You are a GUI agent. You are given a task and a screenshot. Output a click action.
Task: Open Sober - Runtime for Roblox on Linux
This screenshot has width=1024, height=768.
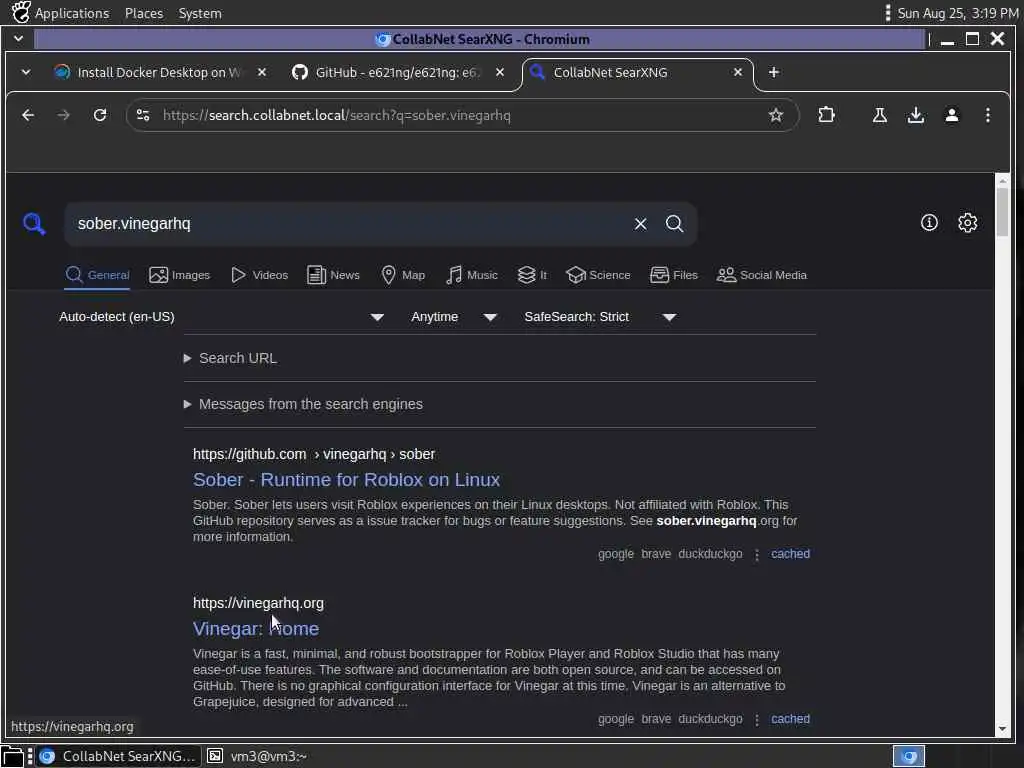tap(346, 480)
